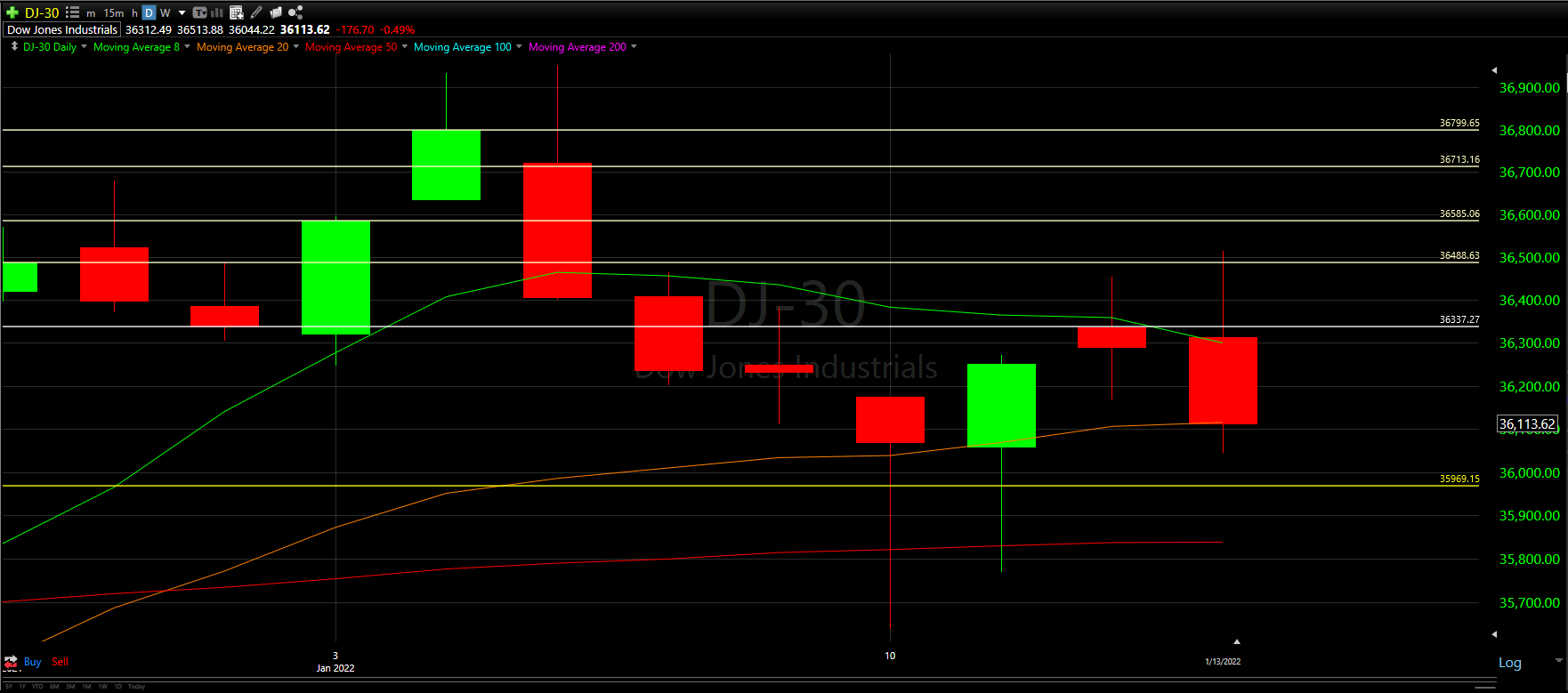Click the Buy link
The image size is (1568, 693).
pyautogui.click(x=32, y=662)
